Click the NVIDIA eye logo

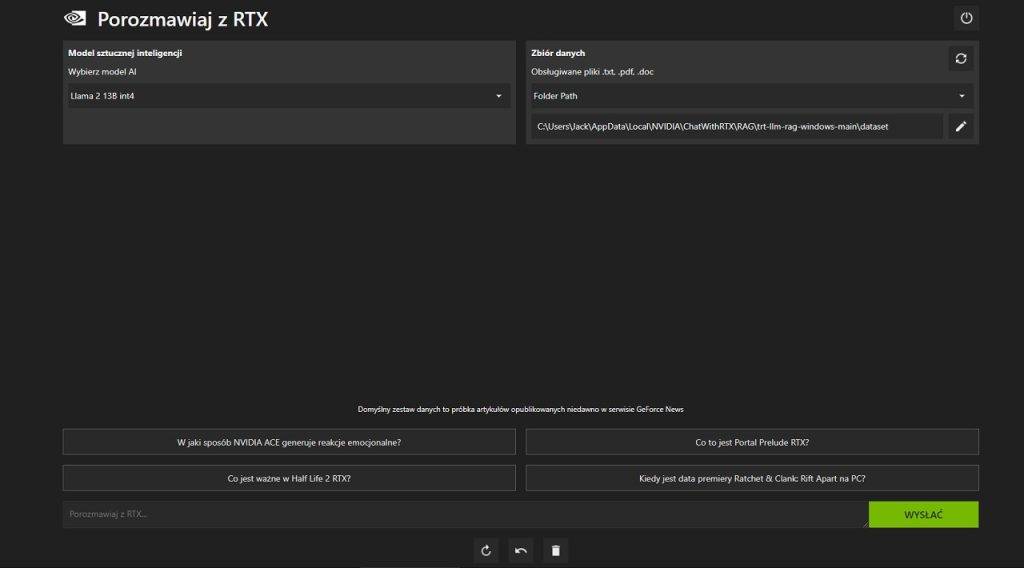click(75, 18)
